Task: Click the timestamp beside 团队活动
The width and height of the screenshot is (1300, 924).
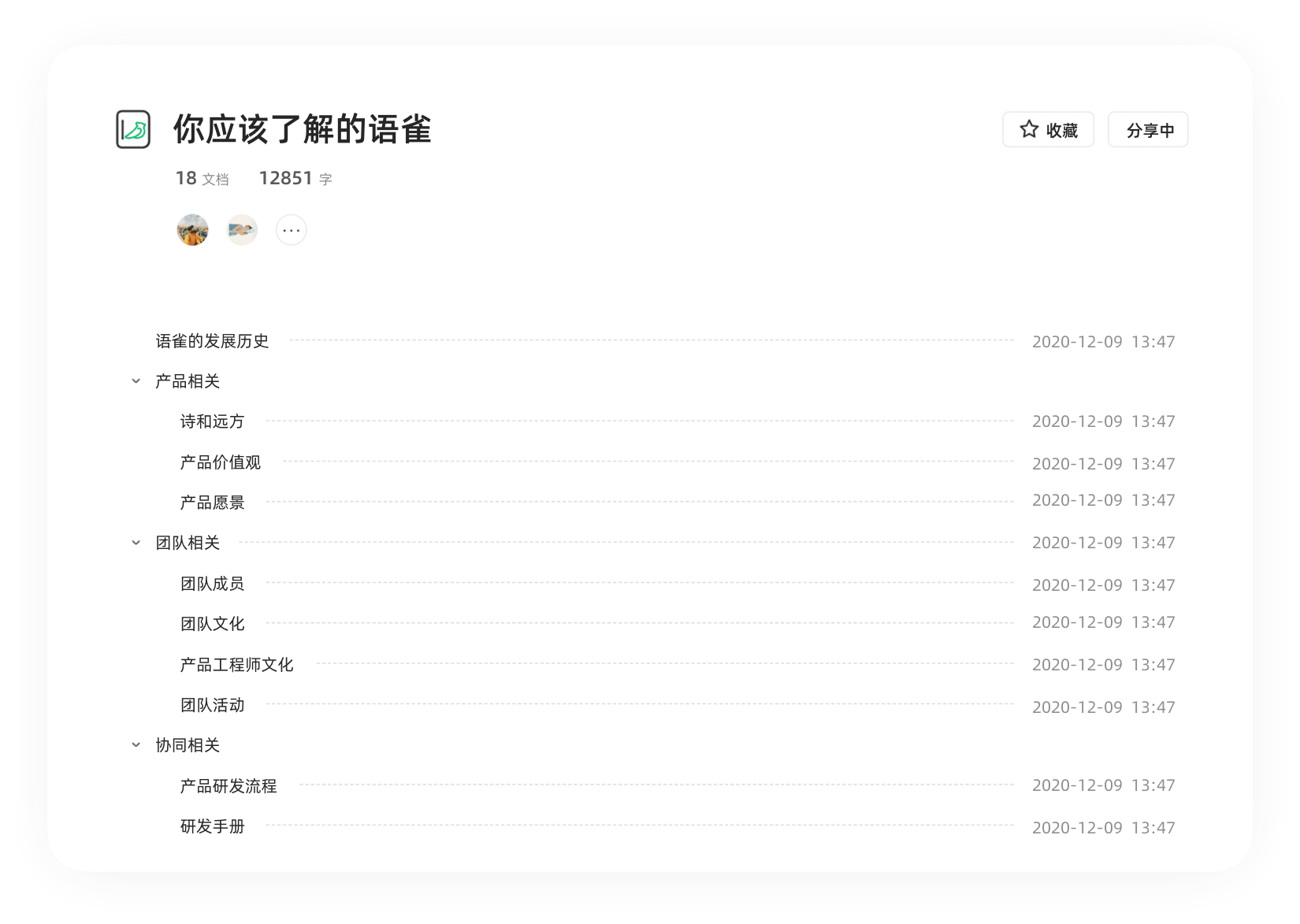Action: click(1103, 707)
